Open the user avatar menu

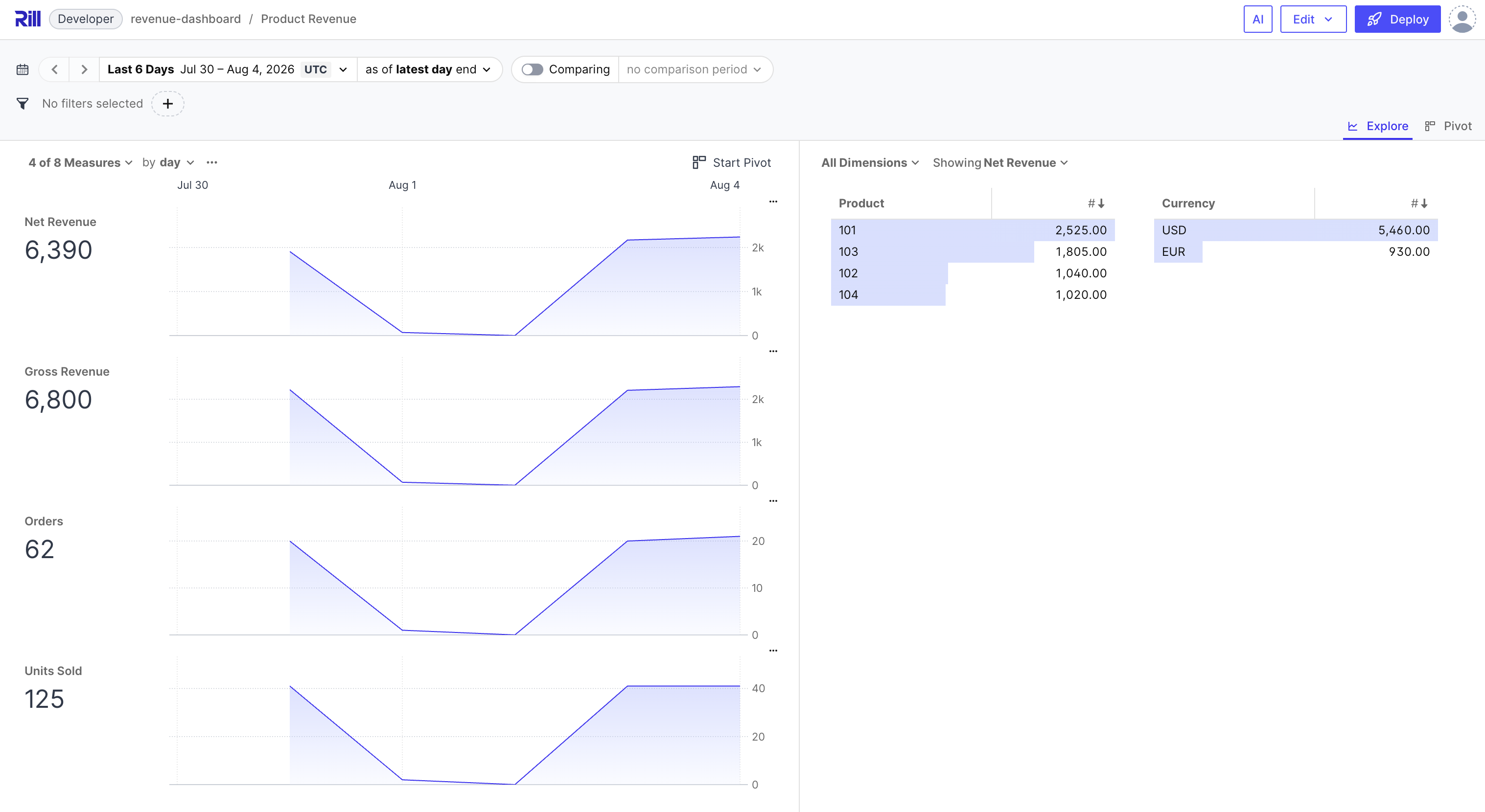pyautogui.click(x=1462, y=19)
